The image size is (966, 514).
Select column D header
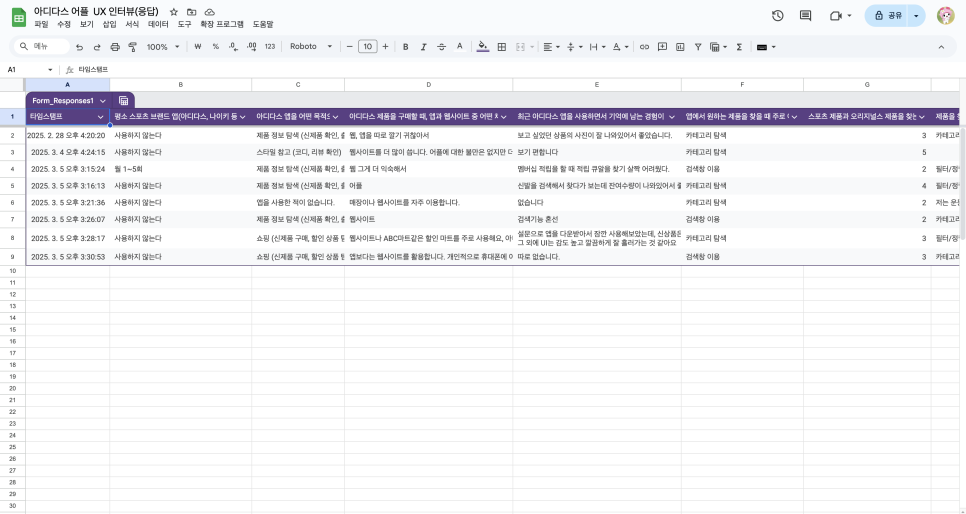[429, 84]
